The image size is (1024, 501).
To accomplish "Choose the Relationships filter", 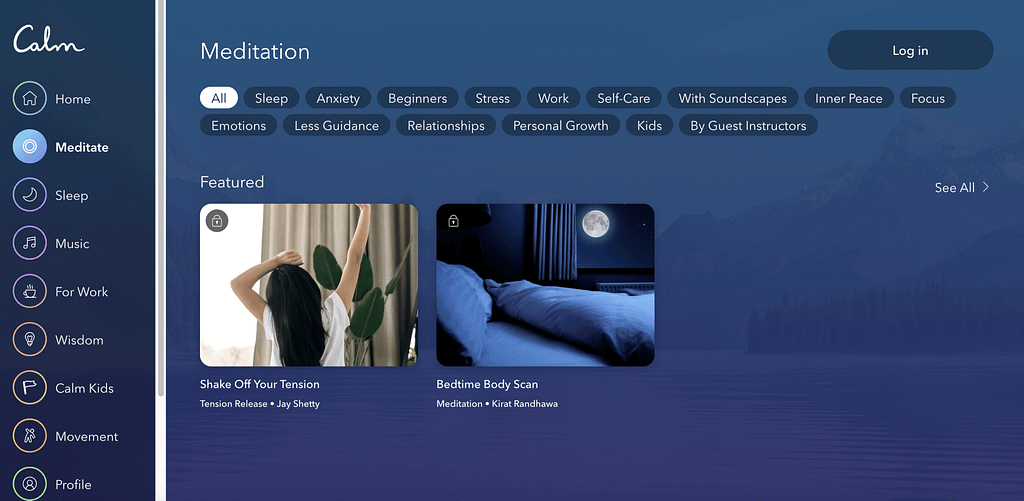I will [446, 125].
